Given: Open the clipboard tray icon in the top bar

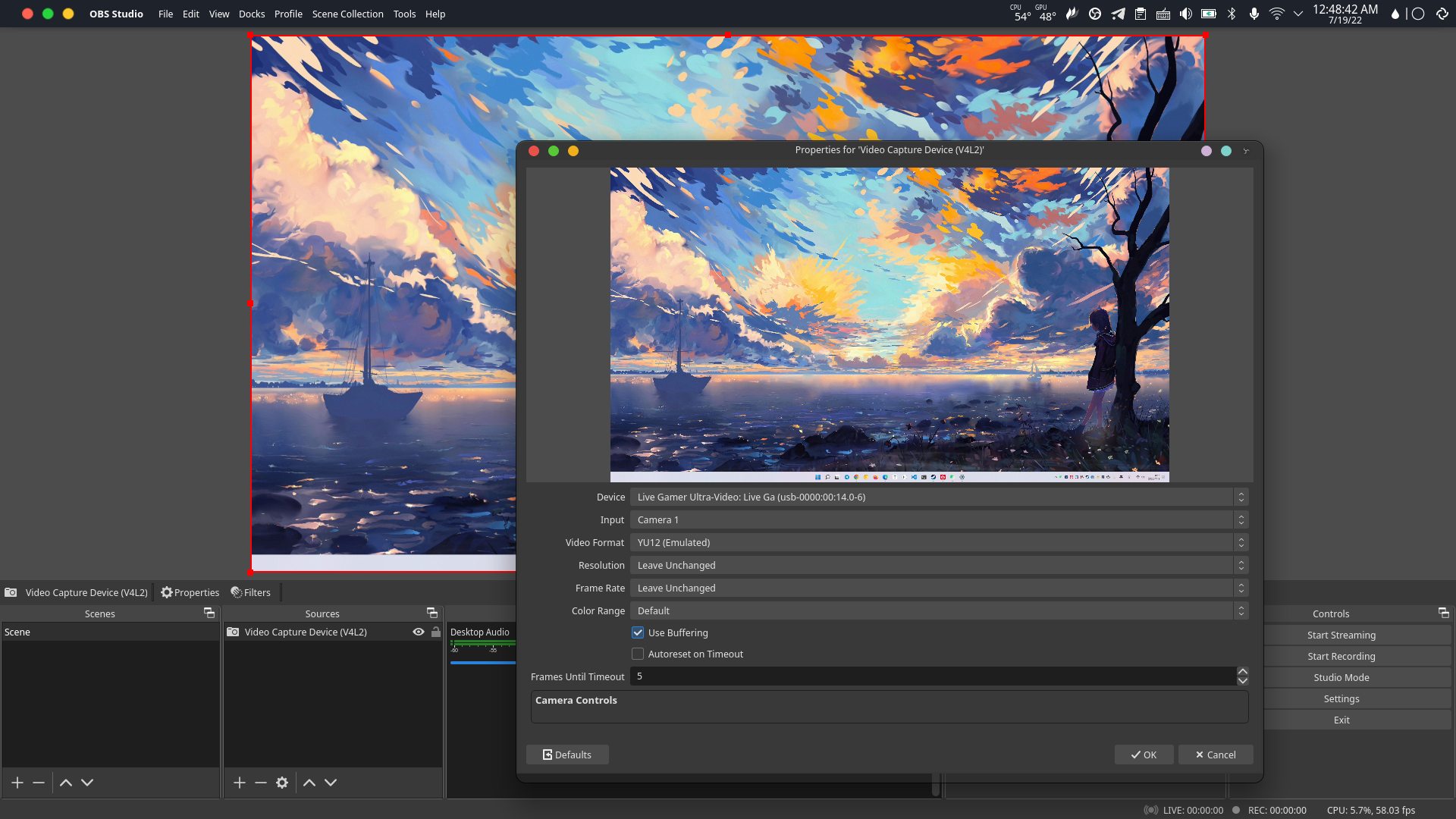Looking at the screenshot, I should click(1141, 14).
